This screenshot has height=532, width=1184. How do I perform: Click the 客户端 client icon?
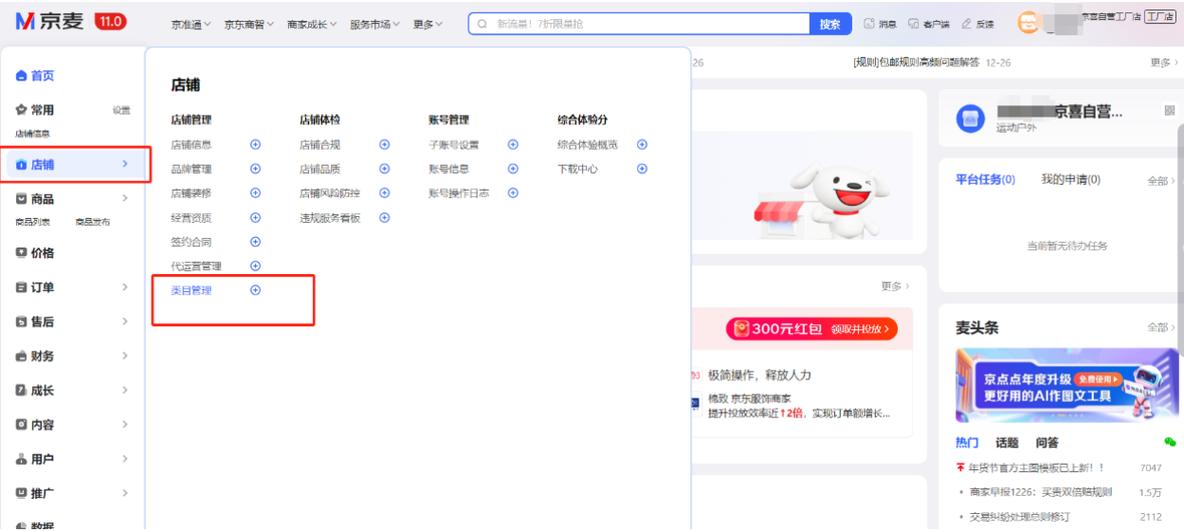pyautogui.click(x=913, y=24)
